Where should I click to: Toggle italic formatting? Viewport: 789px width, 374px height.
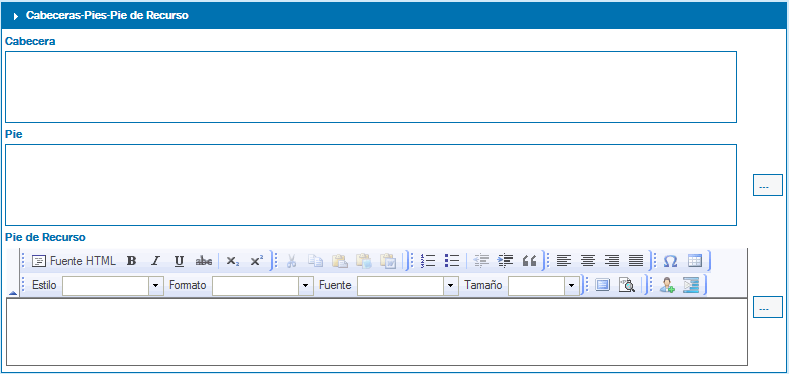pos(155,261)
